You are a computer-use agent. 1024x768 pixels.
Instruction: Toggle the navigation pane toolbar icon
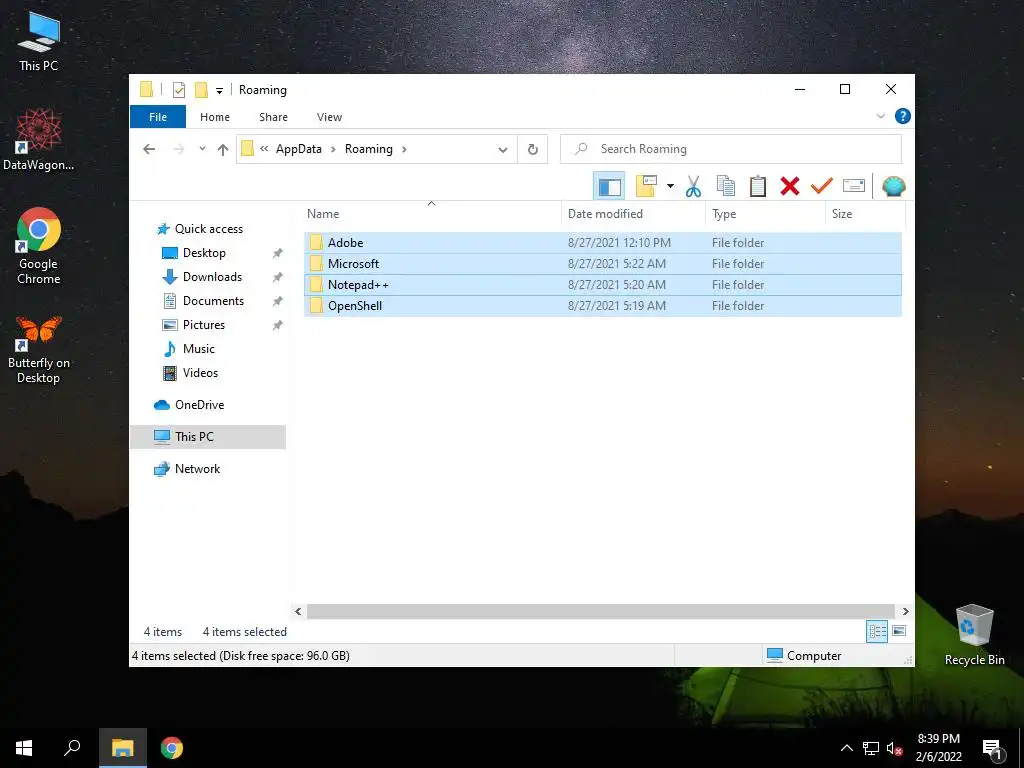pyautogui.click(x=609, y=187)
